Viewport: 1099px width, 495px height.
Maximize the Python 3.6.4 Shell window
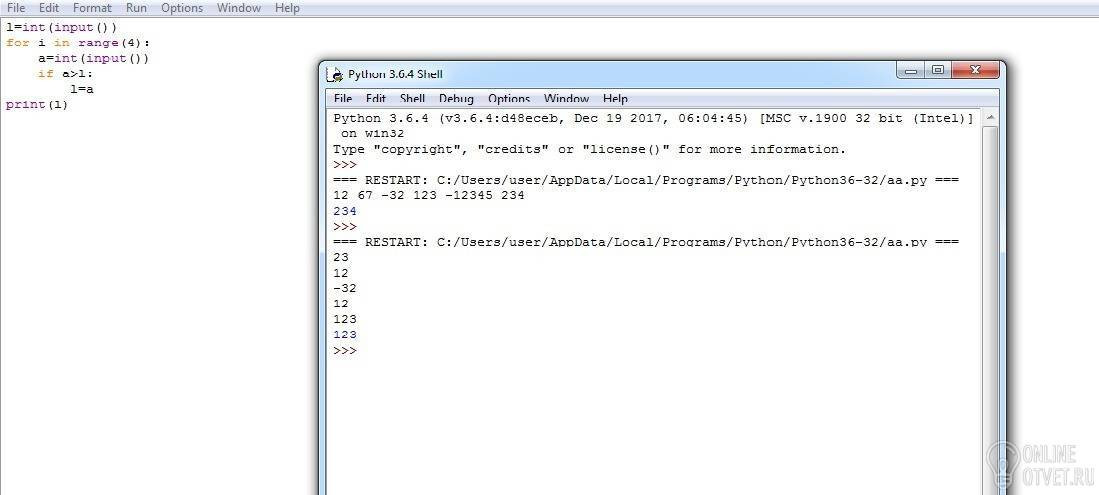[x=937, y=71]
